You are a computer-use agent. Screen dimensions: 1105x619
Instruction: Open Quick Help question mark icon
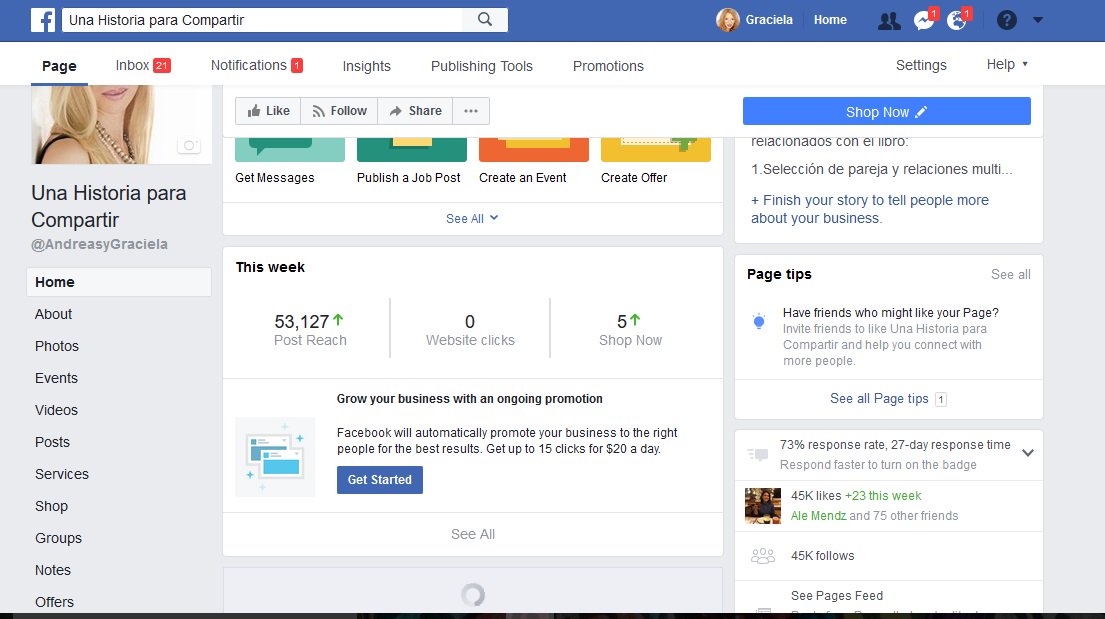(1006, 20)
